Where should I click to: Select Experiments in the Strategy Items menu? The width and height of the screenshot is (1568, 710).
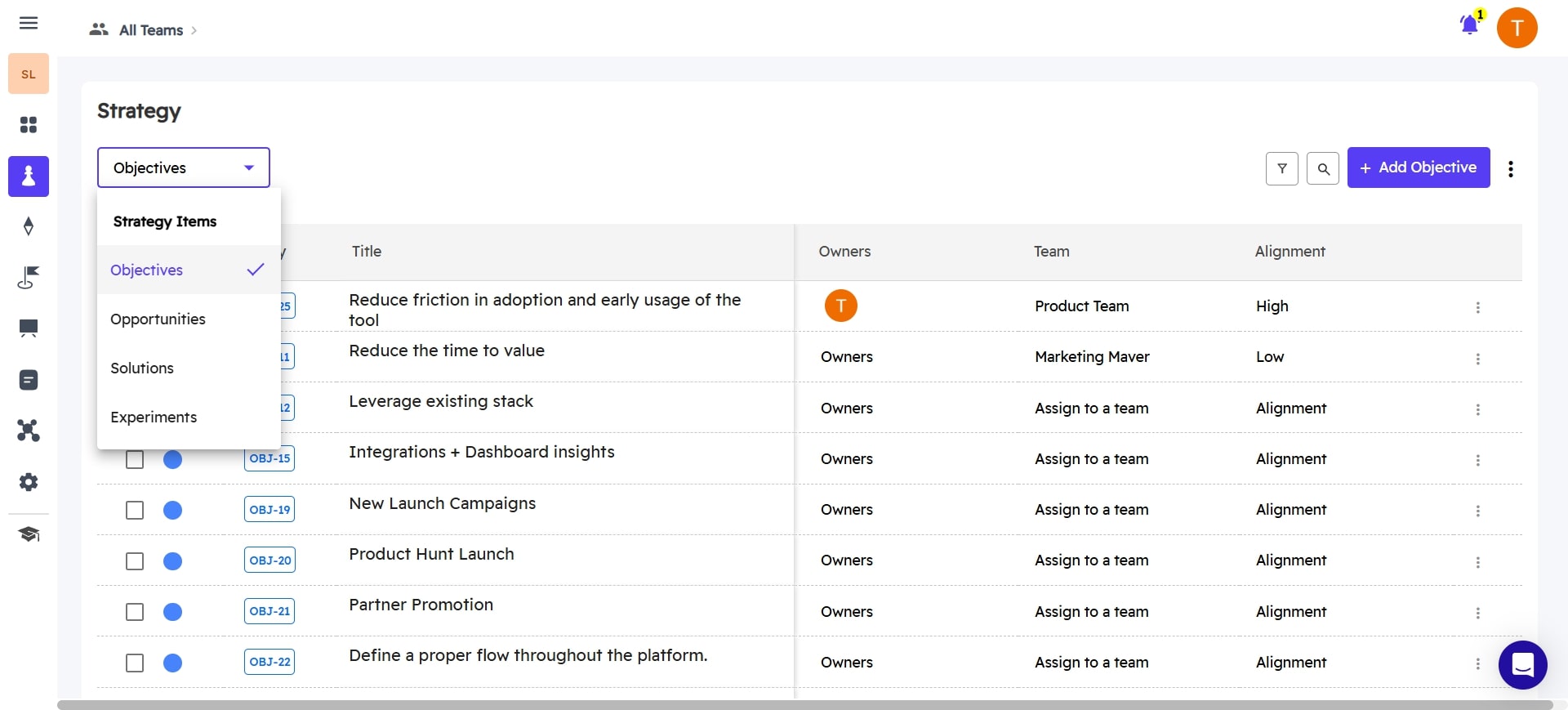coord(189,417)
